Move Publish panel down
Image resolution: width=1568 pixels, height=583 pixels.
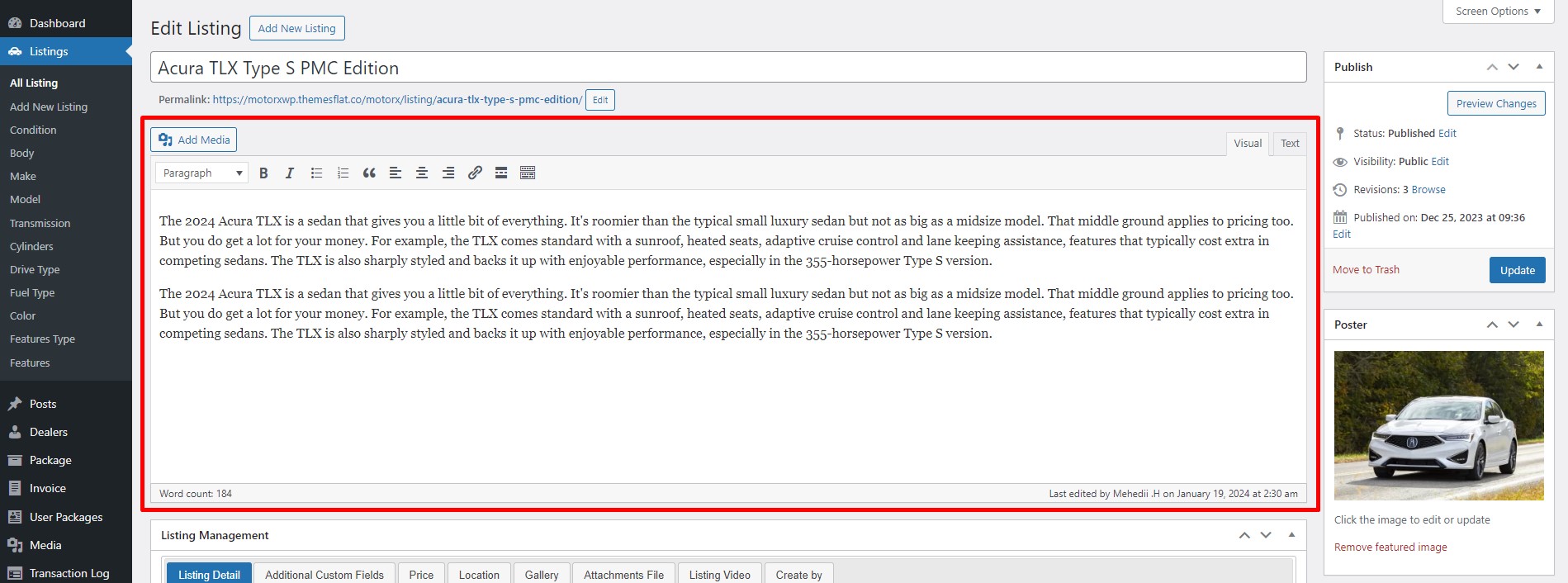[1514, 67]
